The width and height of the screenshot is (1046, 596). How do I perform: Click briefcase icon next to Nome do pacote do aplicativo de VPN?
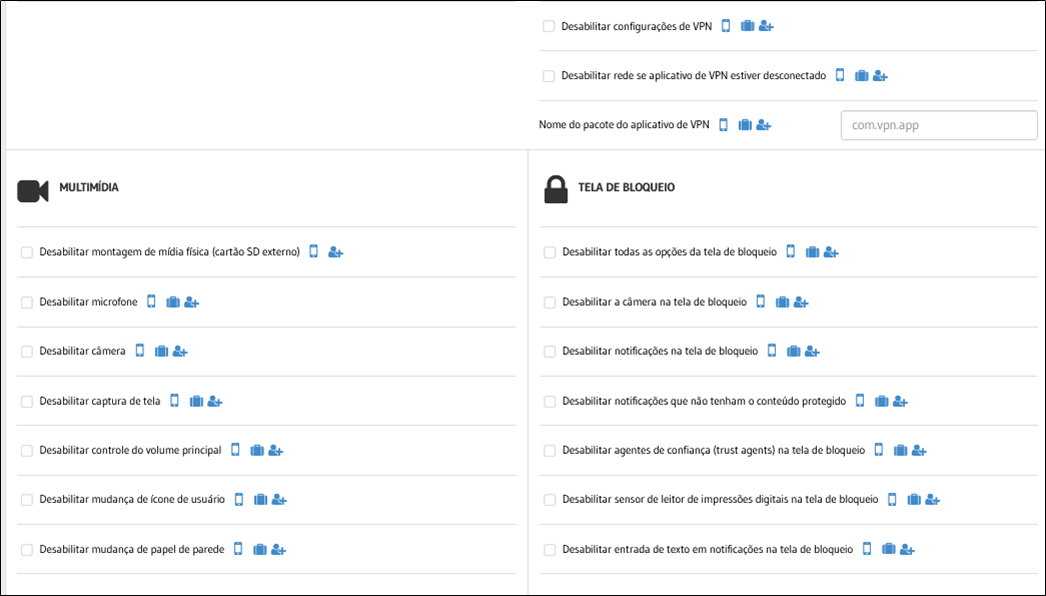click(745, 125)
